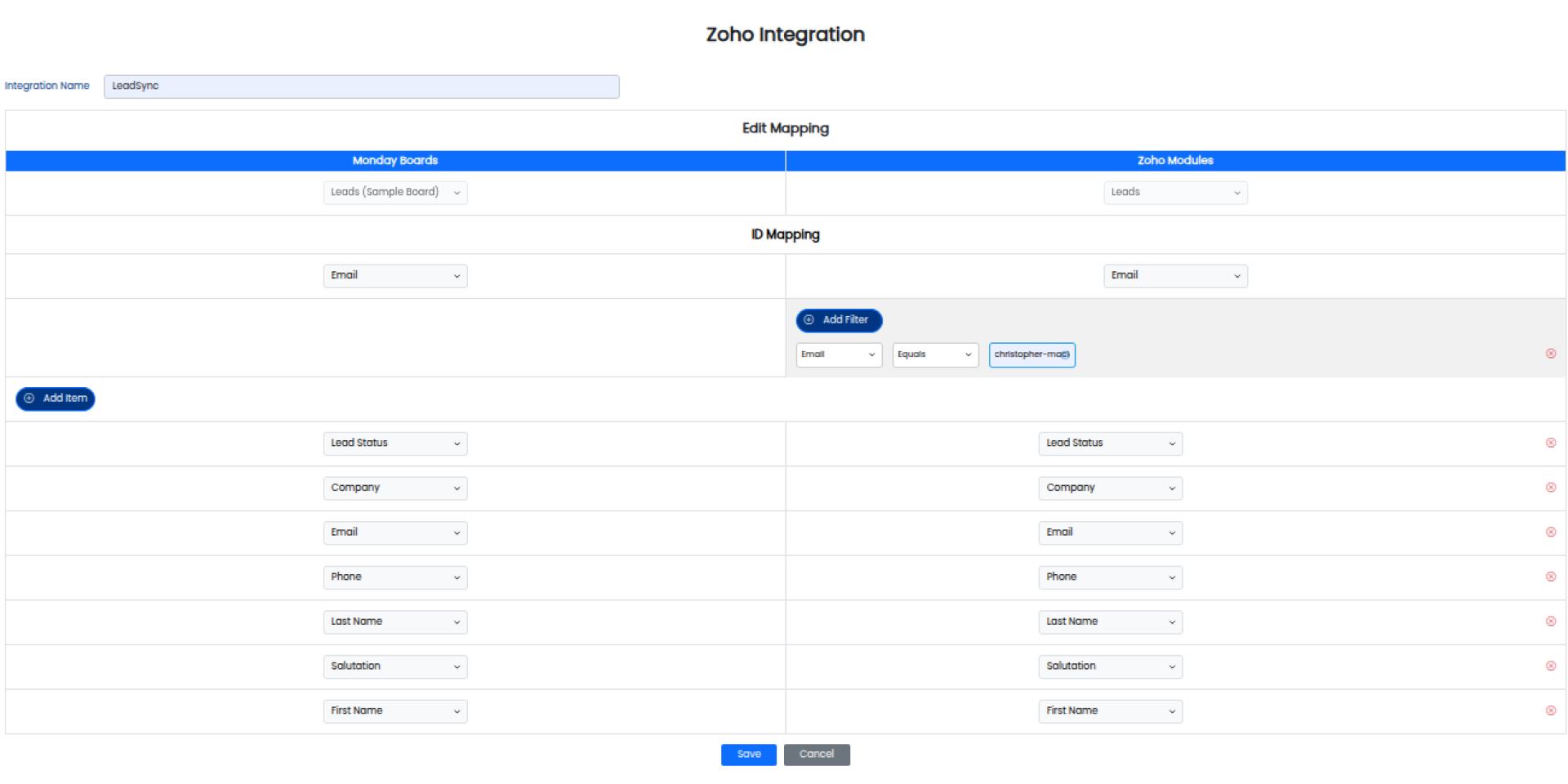The height and width of the screenshot is (784, 1568).
Task: Open the Zoho Email item mapping dropdown
Action: pyautogui.click(x=1111, y=532)
